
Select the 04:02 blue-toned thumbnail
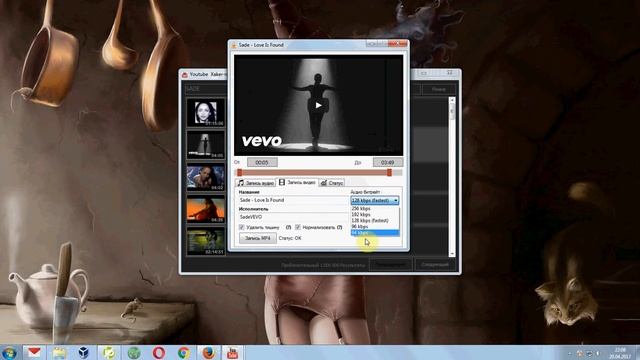click(x=206, y=177)
